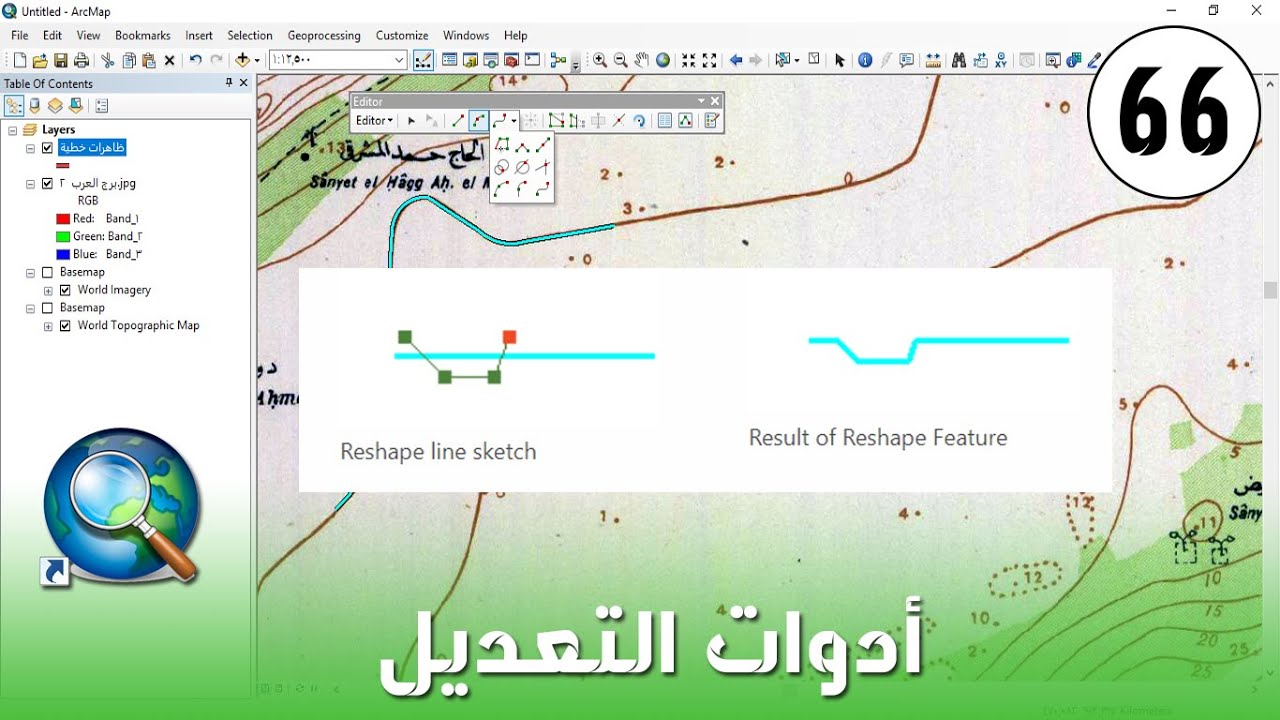This screenshot has height=720, width=1280.
Task: Click the Cut scissors icon
Action: (x=108, y=60)
